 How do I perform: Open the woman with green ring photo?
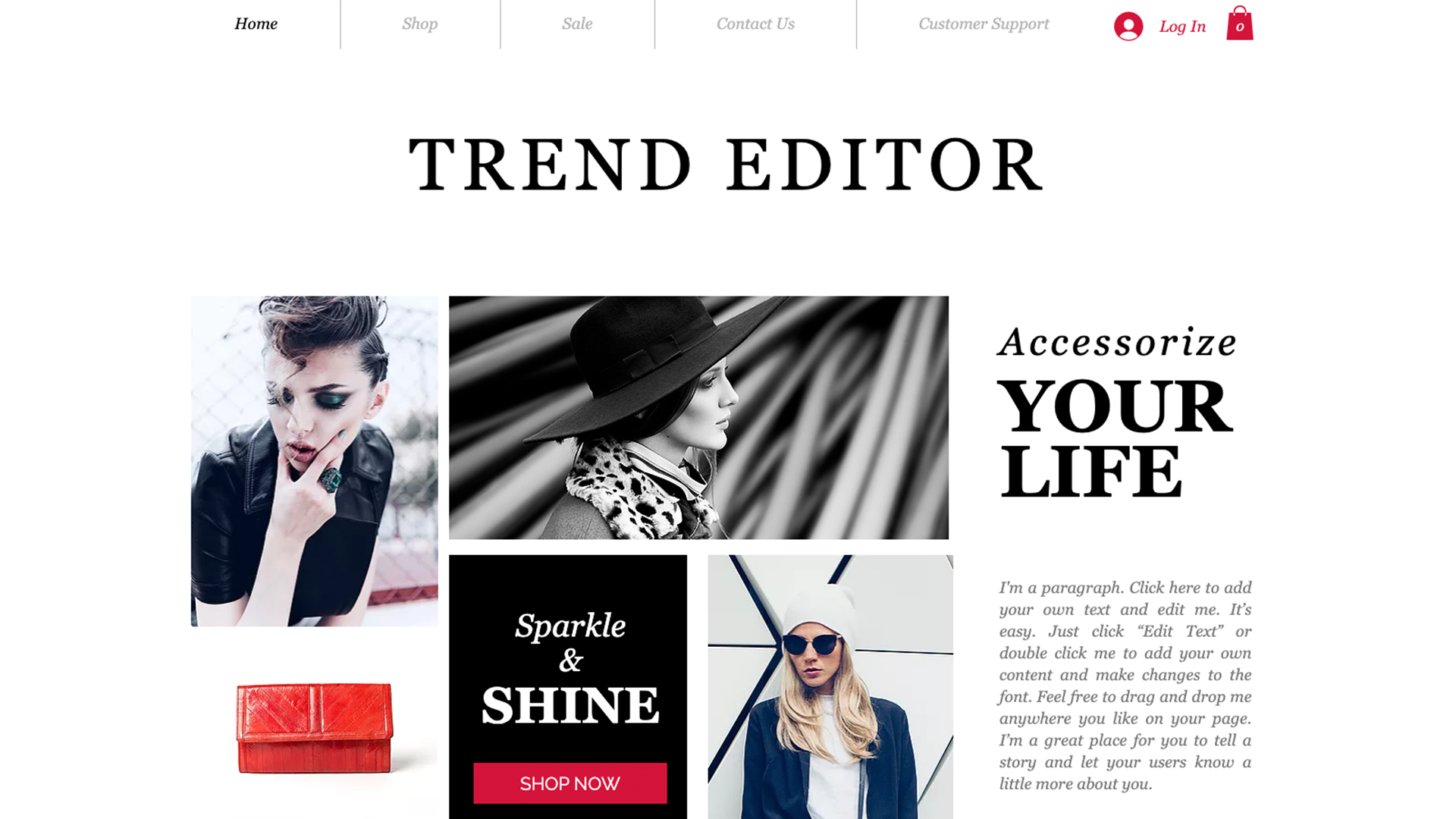click(x=314, y=461)
